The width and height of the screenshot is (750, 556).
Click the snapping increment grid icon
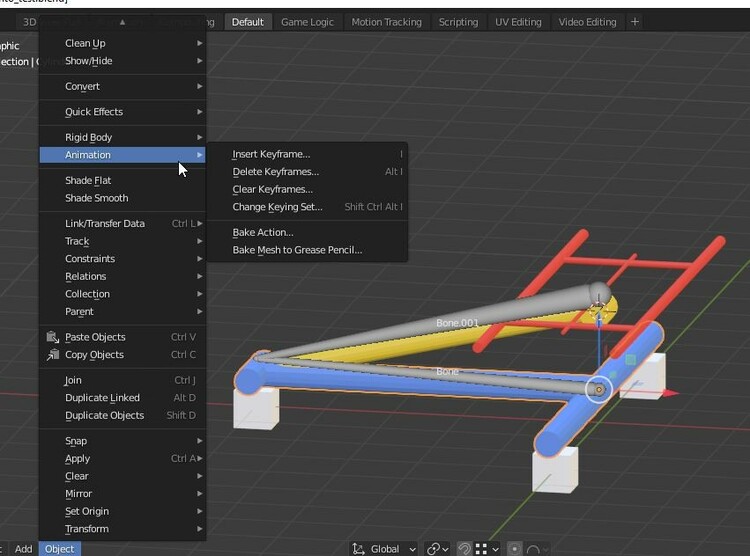(x=482, y=548)
